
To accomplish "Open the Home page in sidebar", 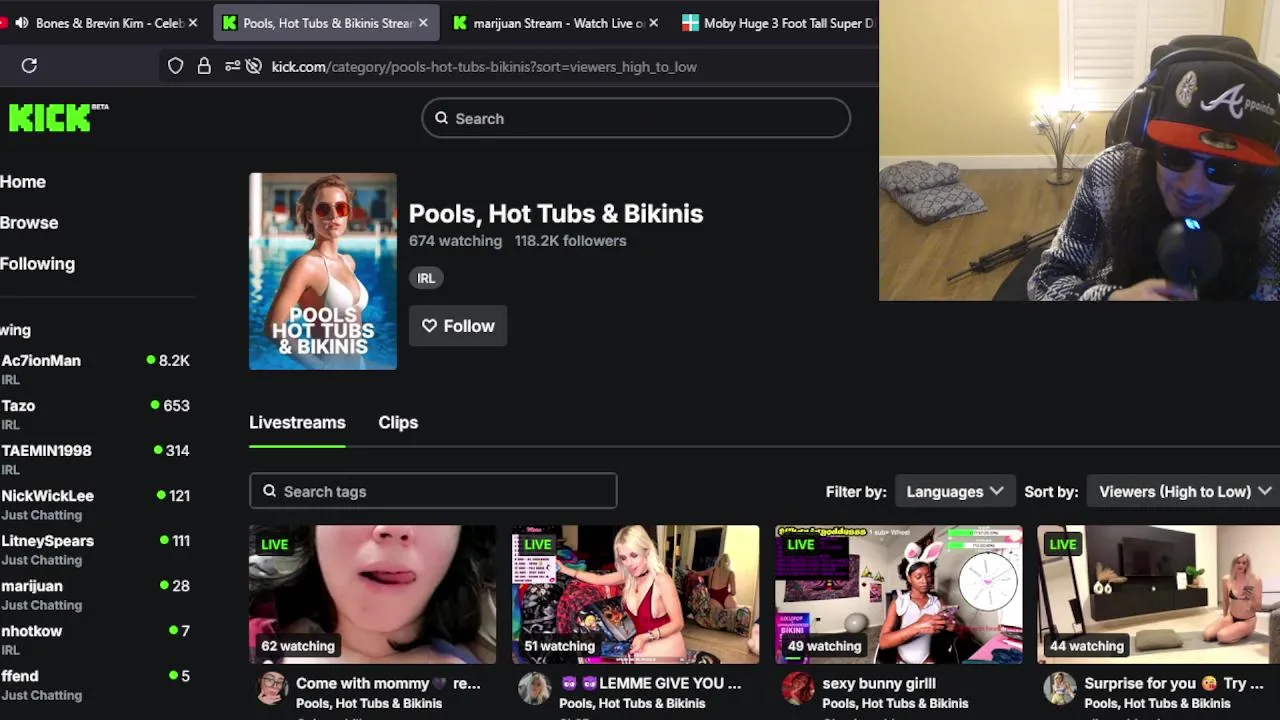I will point(23,182).
